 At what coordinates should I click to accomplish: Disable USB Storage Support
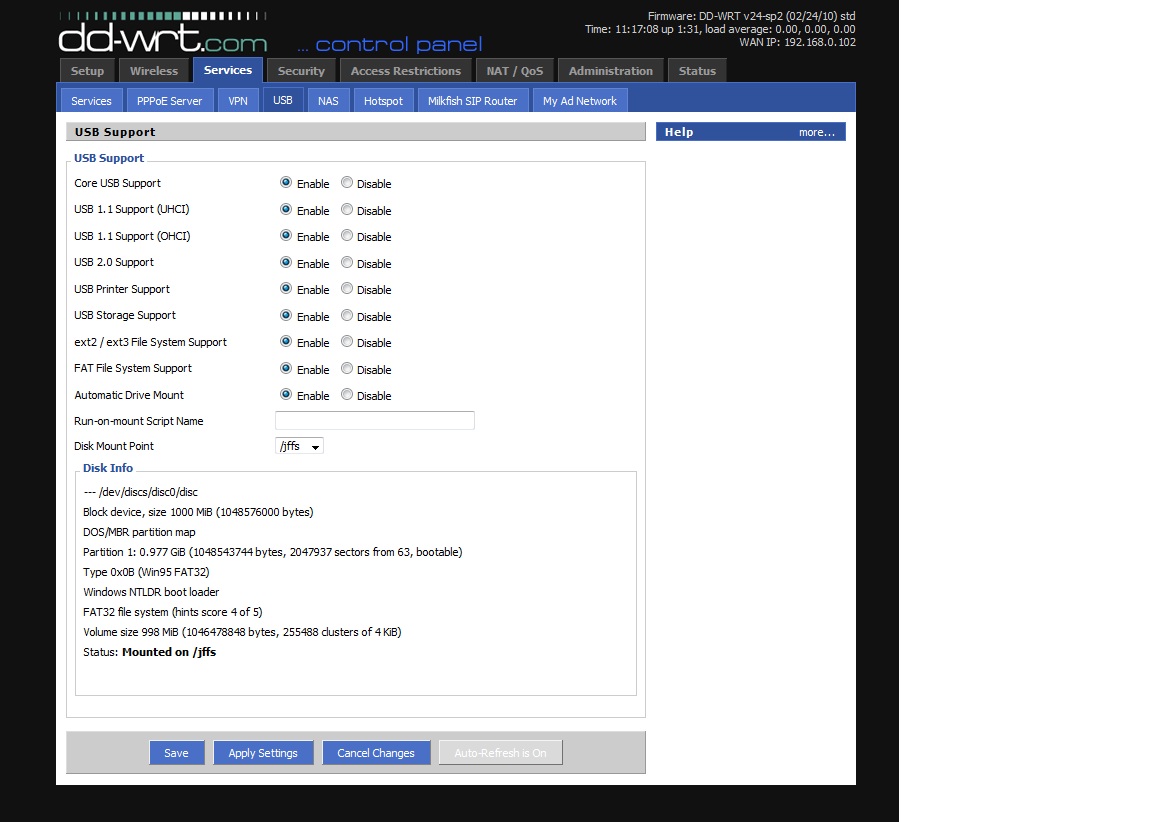pos(347,316)
